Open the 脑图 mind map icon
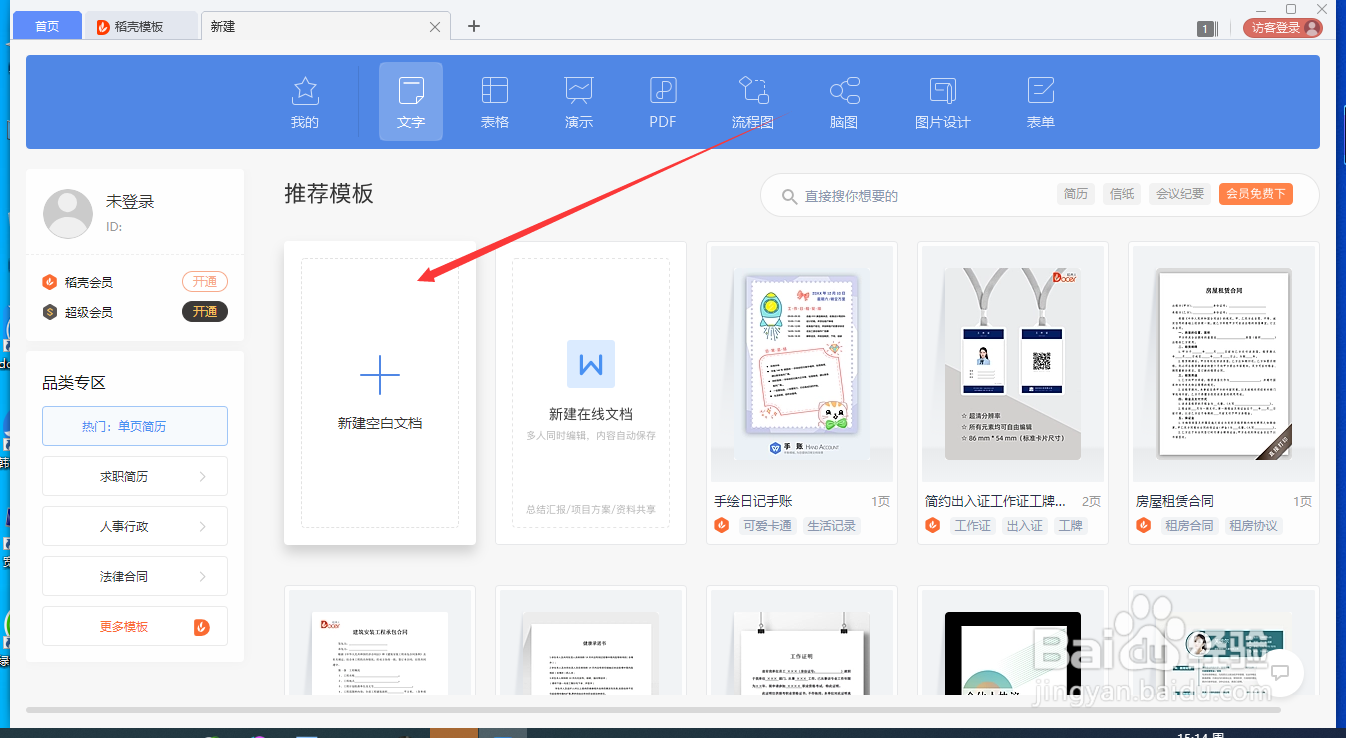Screen dimensions: 1346x738 pos(844,100)
